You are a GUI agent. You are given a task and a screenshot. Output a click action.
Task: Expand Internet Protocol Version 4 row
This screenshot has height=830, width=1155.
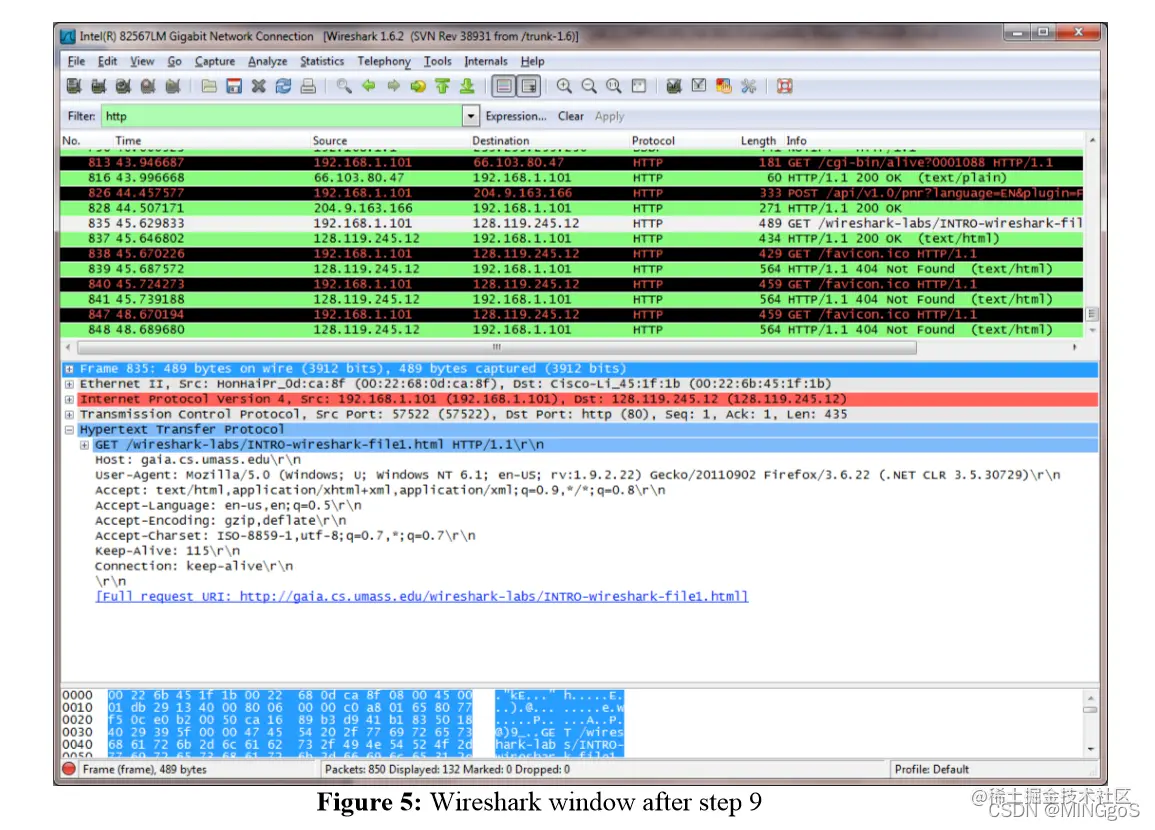(x=69, y=399)
